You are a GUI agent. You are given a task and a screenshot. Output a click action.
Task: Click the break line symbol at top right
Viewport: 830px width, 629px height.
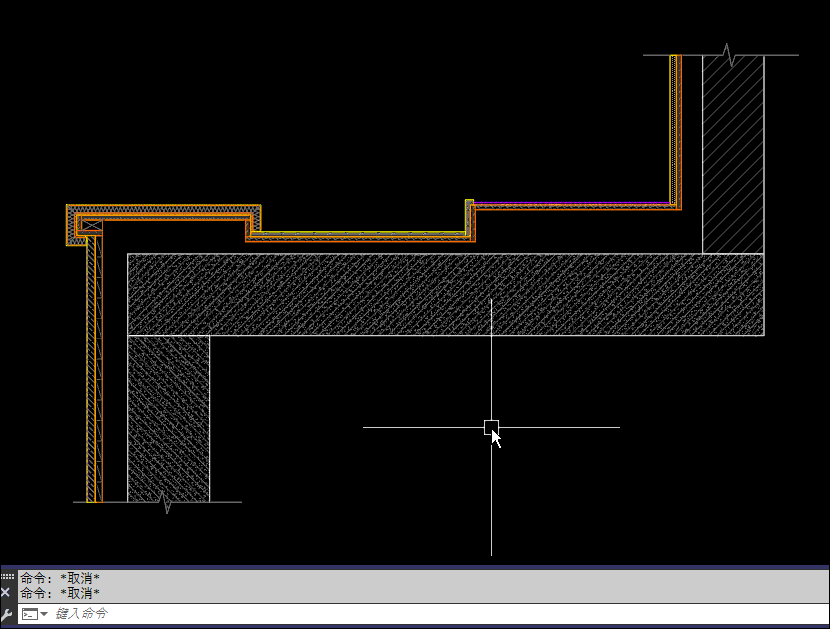[x=729, y=54]
